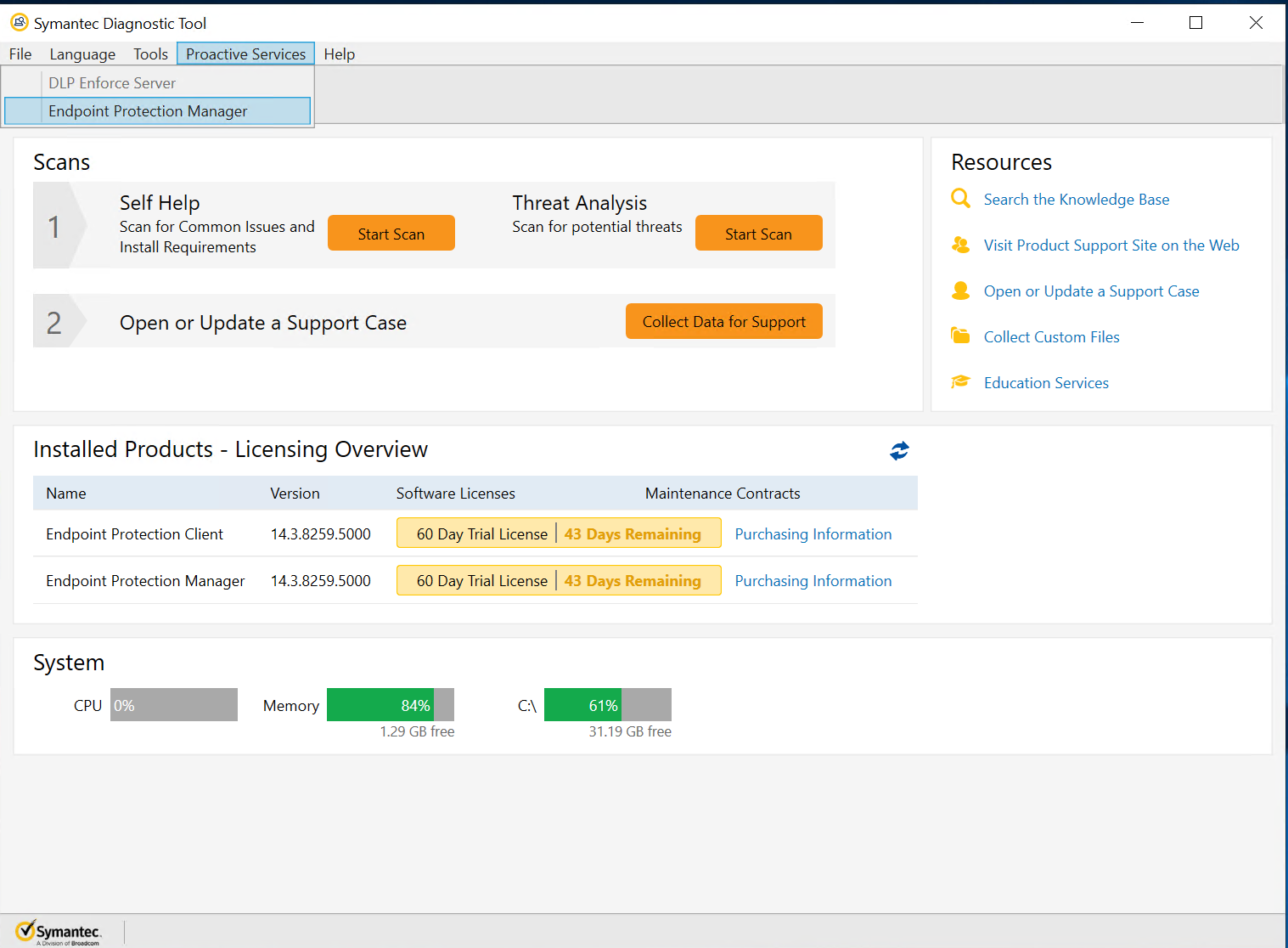Open Purchasing Information for Endpoint Protection Client
This screenshot has height=948, width=1288.
click(x=813, y=534)
